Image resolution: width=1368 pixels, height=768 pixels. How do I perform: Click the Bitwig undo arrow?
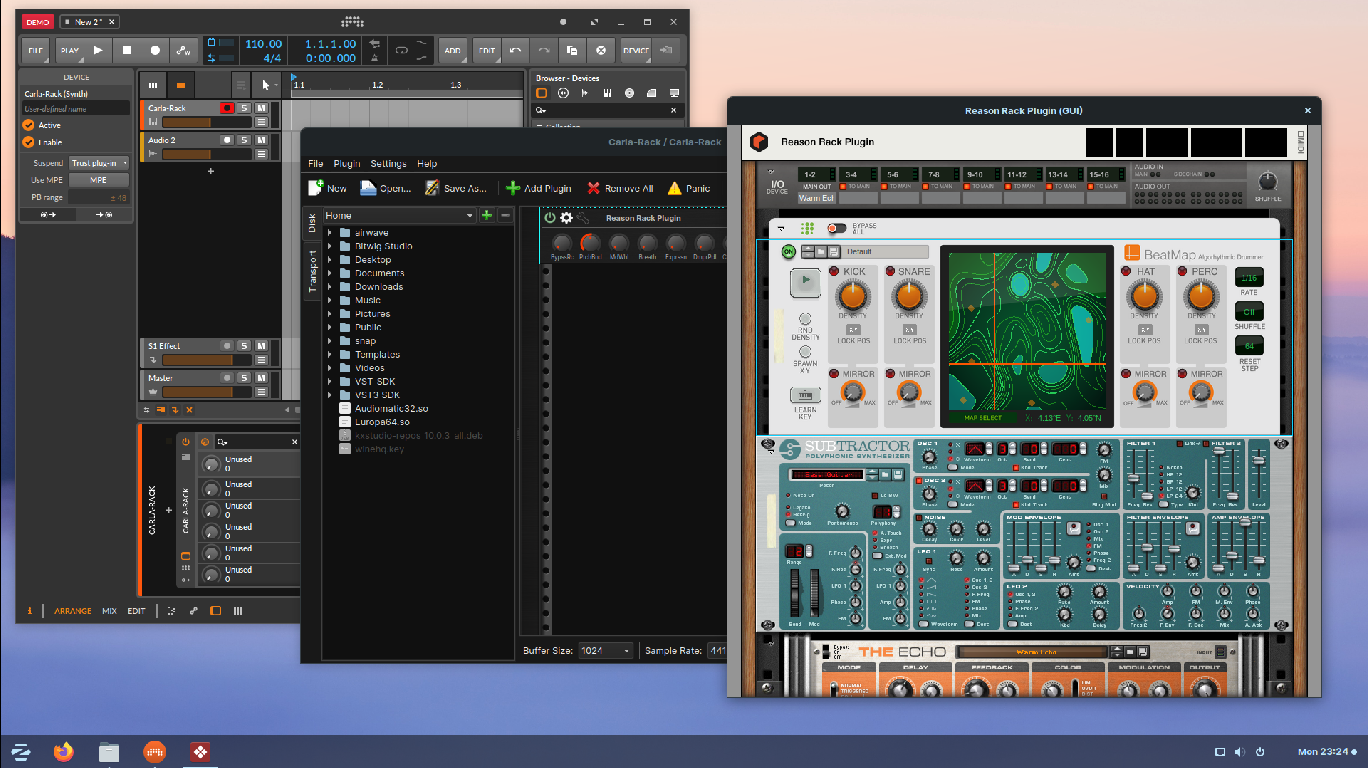[x=515, y=50]
